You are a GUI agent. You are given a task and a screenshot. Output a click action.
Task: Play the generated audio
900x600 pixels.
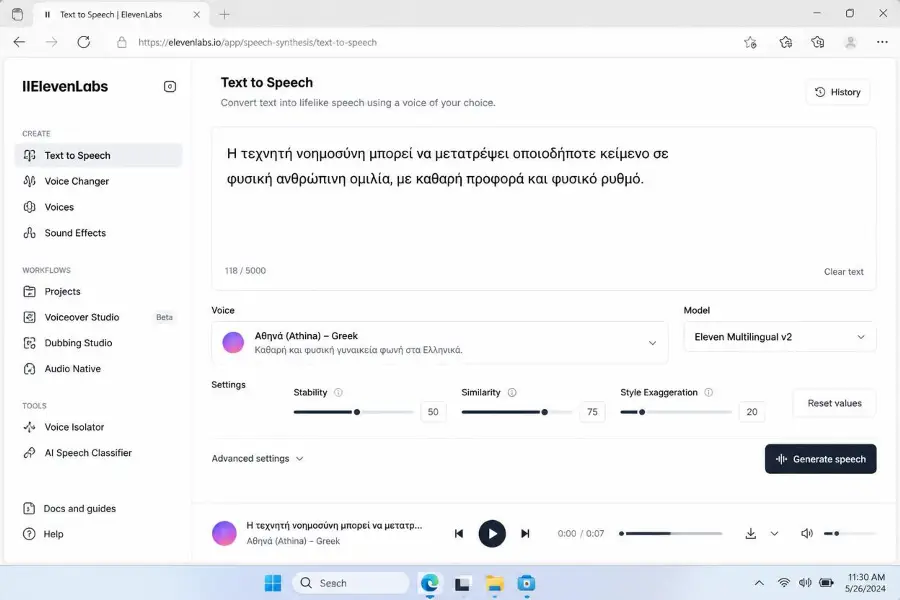tap(492, 534)
